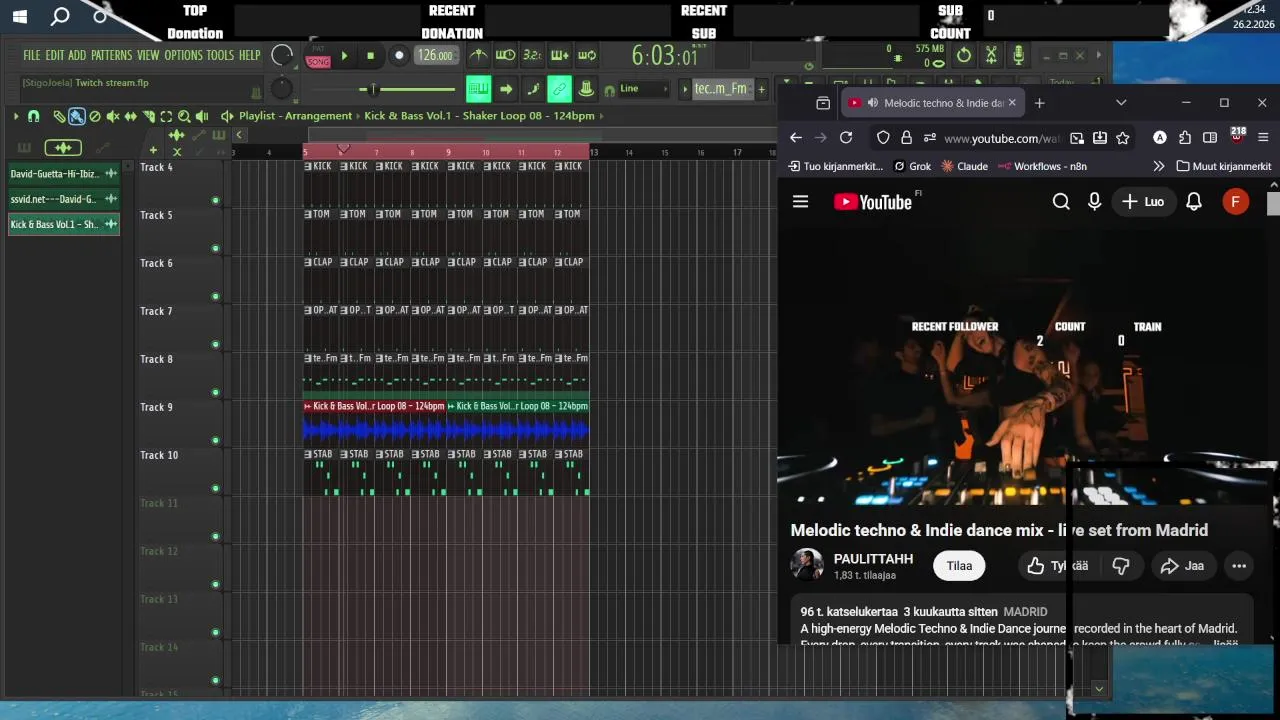Screen dimensions: 1280x720
Task: Open the list all tabs chevron
Action: pyautogui.click(x=1121, y=103)
